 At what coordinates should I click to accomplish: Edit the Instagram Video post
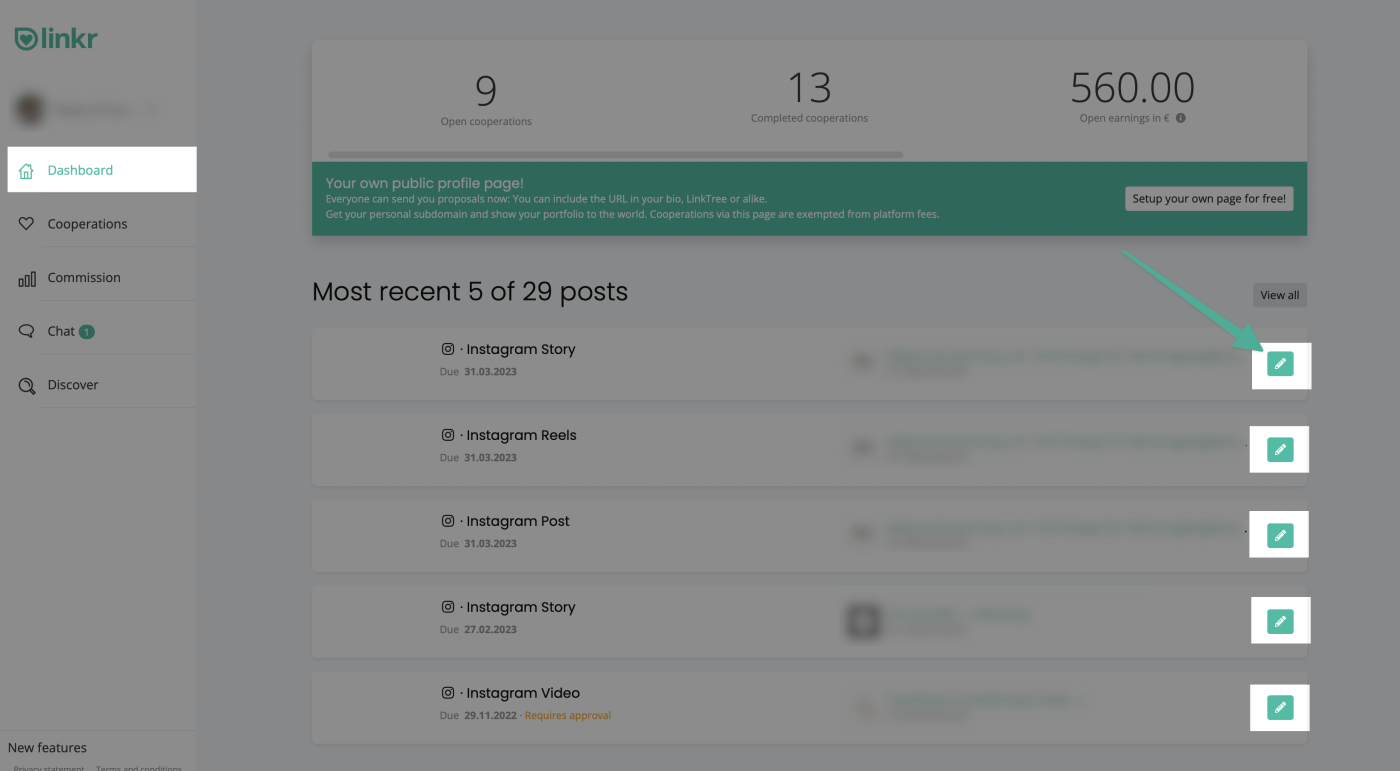click(1280, 708)
